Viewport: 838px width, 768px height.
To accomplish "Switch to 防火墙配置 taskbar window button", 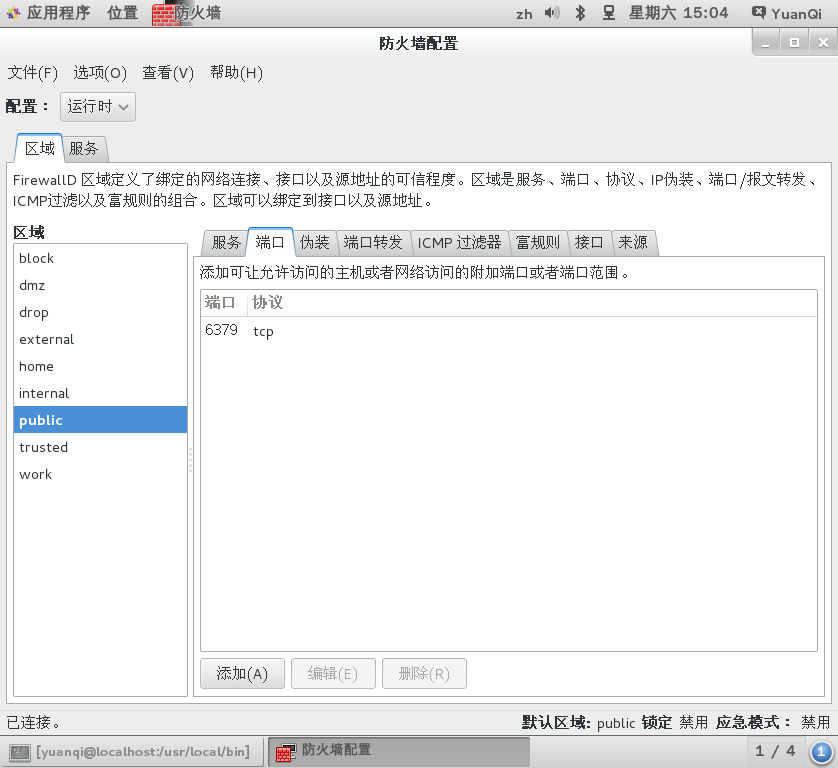I will click(399, 752).
